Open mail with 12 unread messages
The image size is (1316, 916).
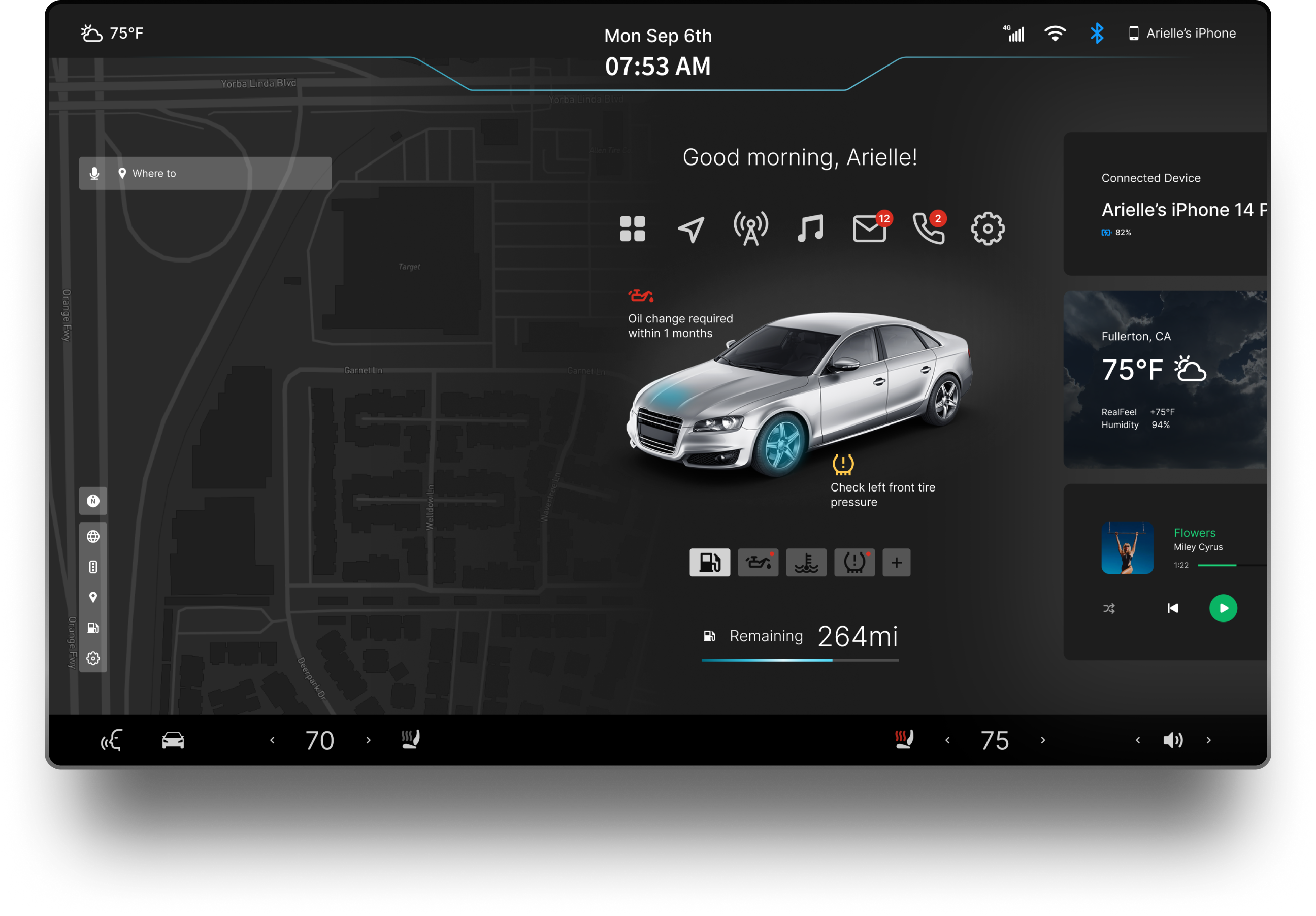(870, 228)
